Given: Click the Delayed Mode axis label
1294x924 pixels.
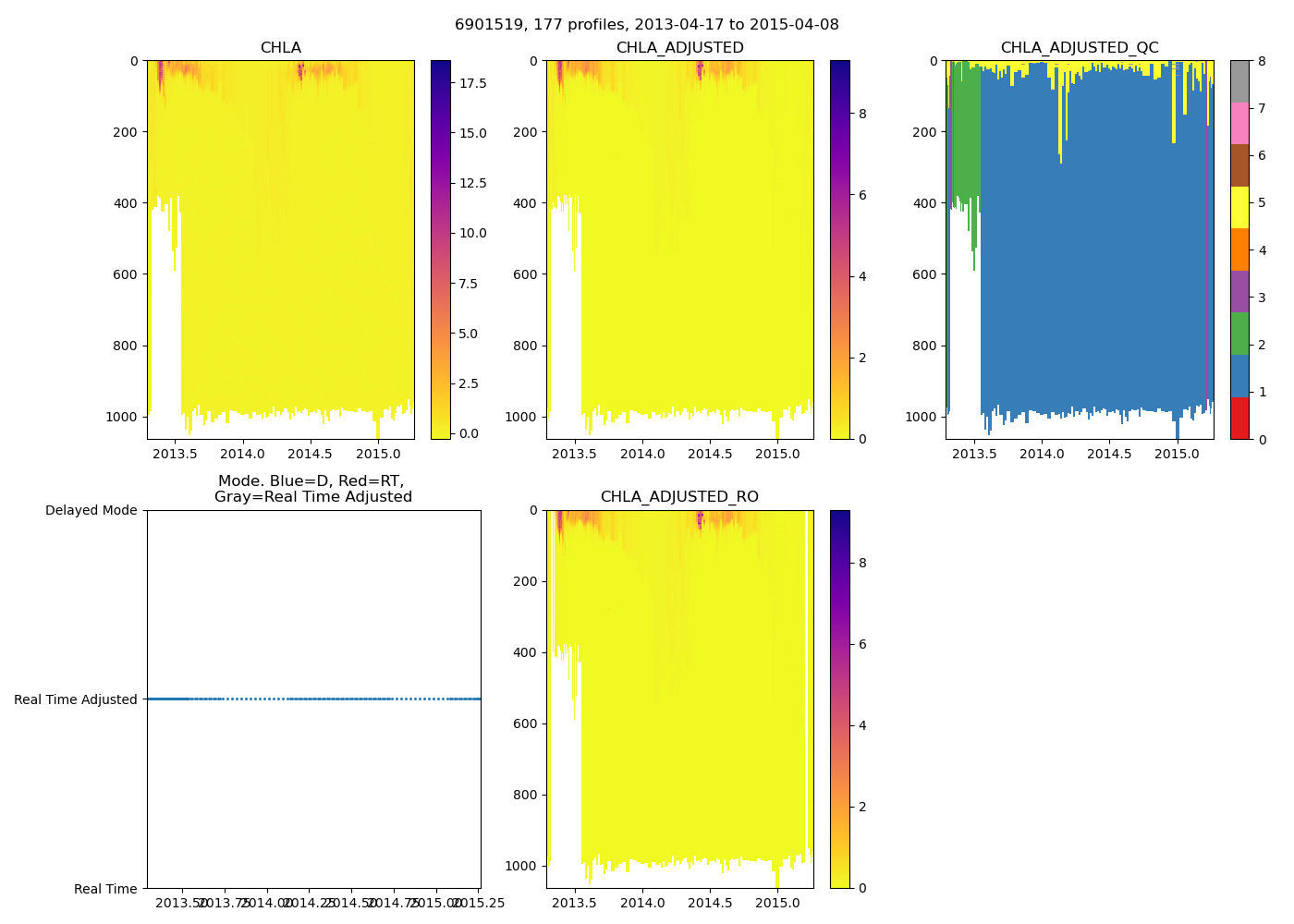Looking at the screenshot, I should 91,510.
